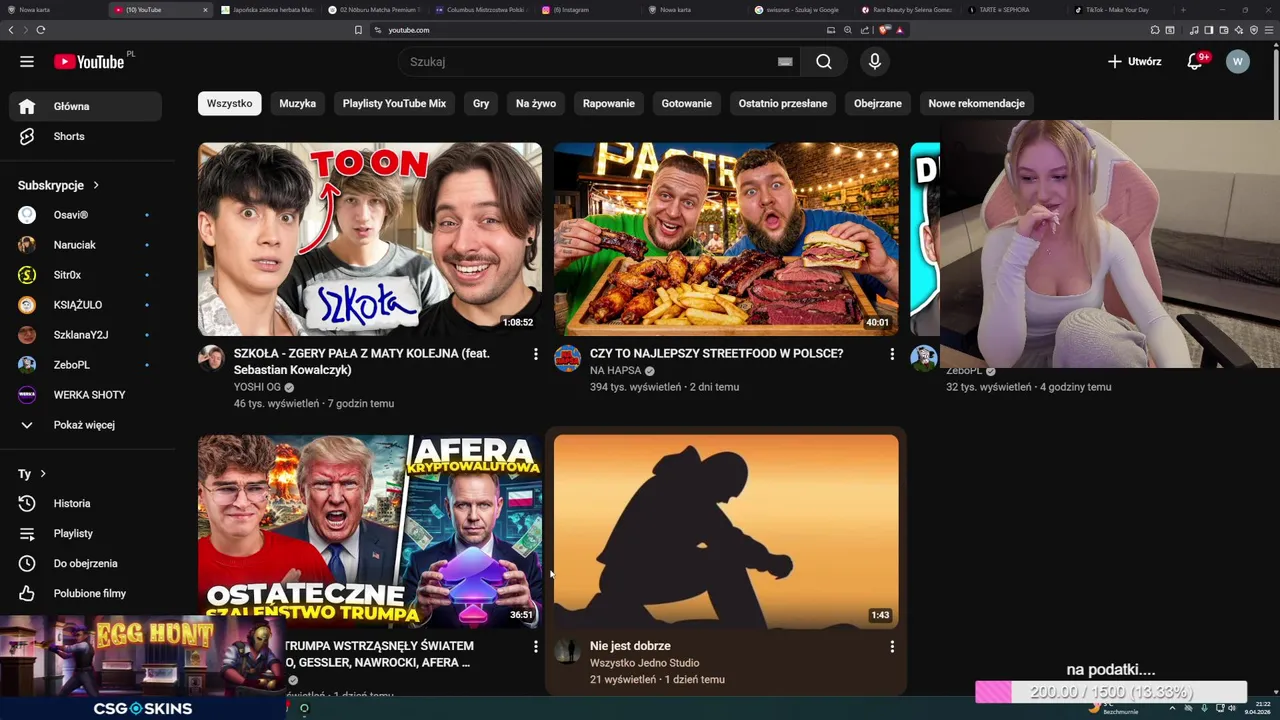
Task: Select Muzyka filter chip
Action: [x=298, y=104]
